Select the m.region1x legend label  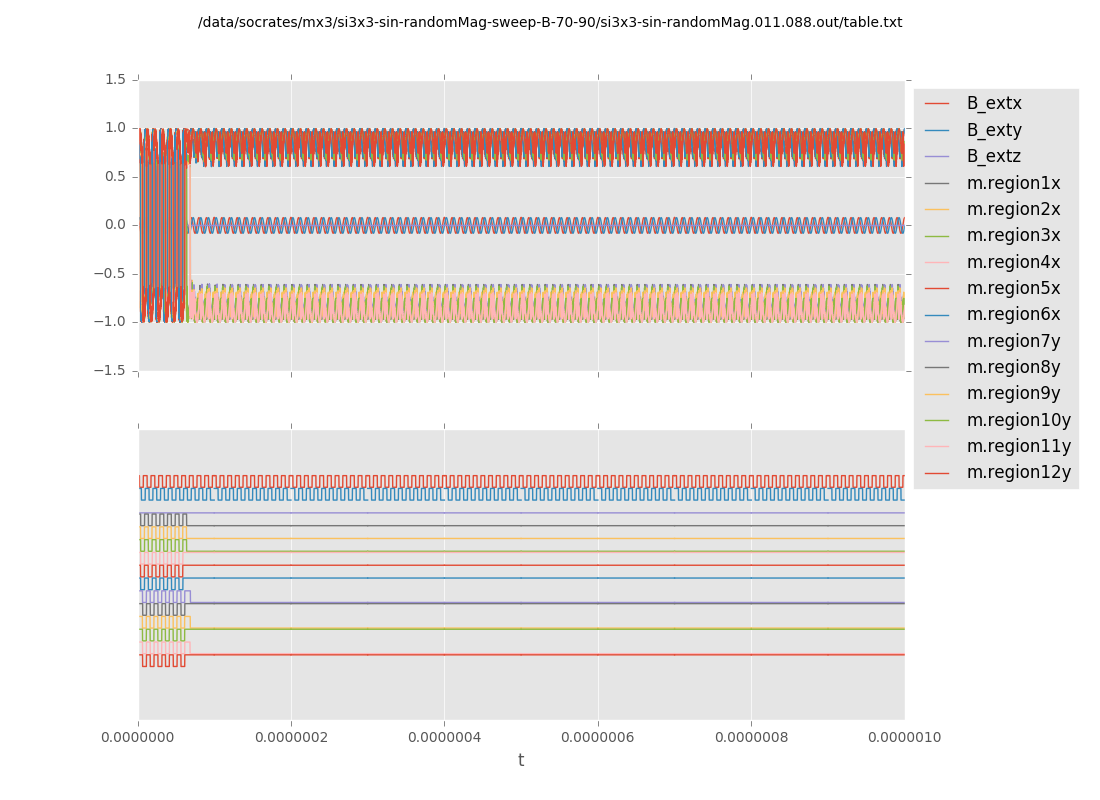point(1013,183)
